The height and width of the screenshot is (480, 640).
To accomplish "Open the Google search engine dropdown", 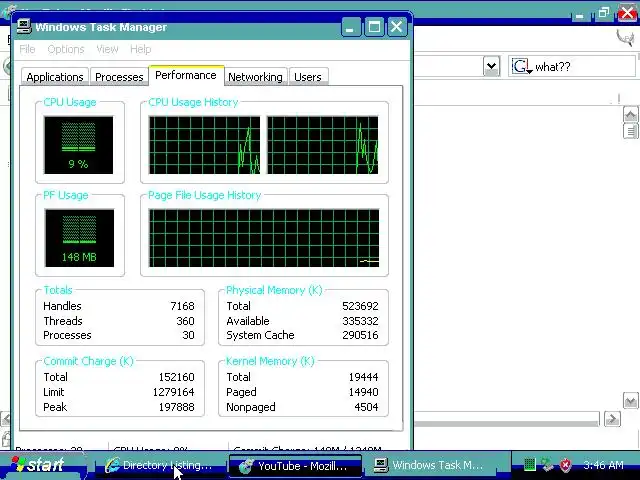I will pyautogui.click(x=522, y=67).
